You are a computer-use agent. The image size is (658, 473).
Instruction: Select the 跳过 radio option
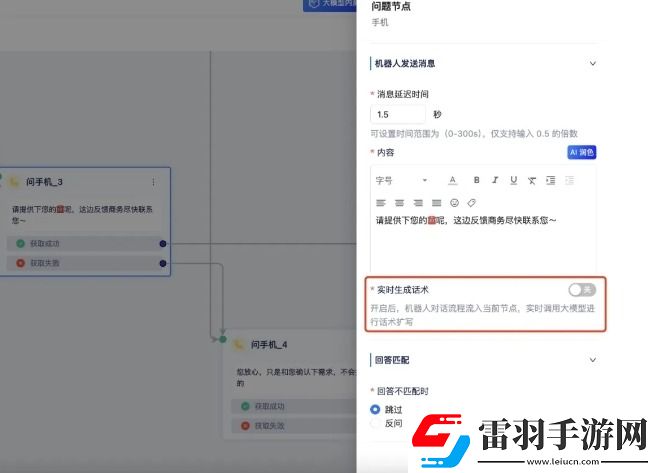375,409
